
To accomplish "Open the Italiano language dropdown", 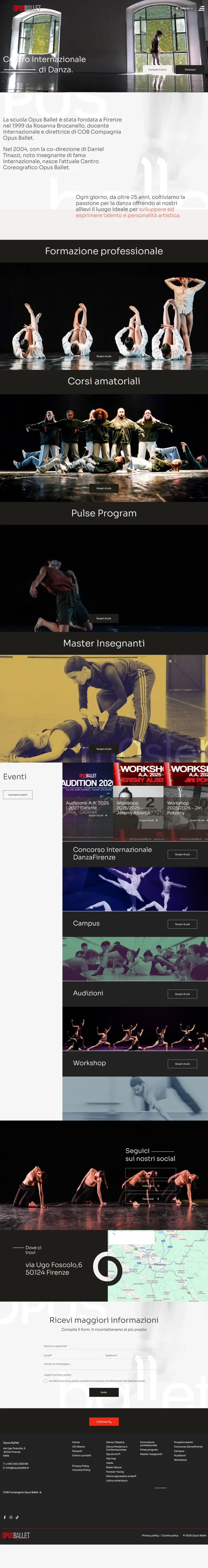I will [184, 8].
